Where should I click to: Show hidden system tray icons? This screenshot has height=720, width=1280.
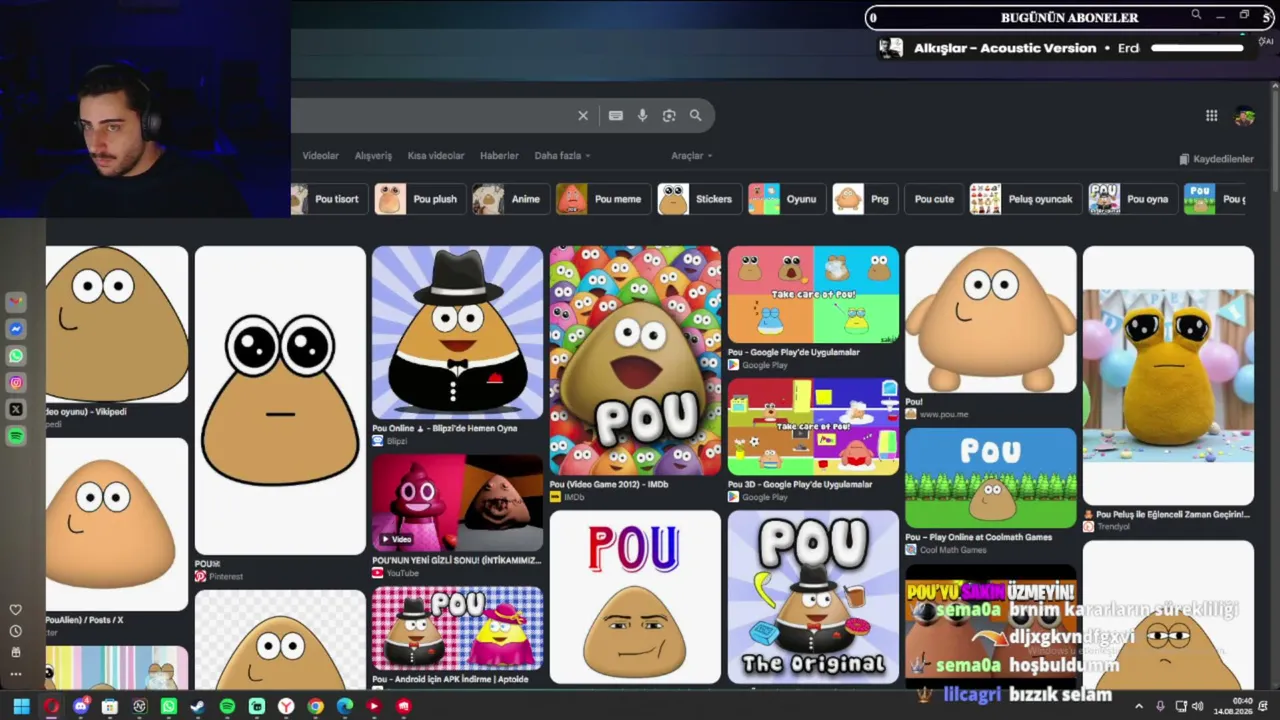[1138, 707]
